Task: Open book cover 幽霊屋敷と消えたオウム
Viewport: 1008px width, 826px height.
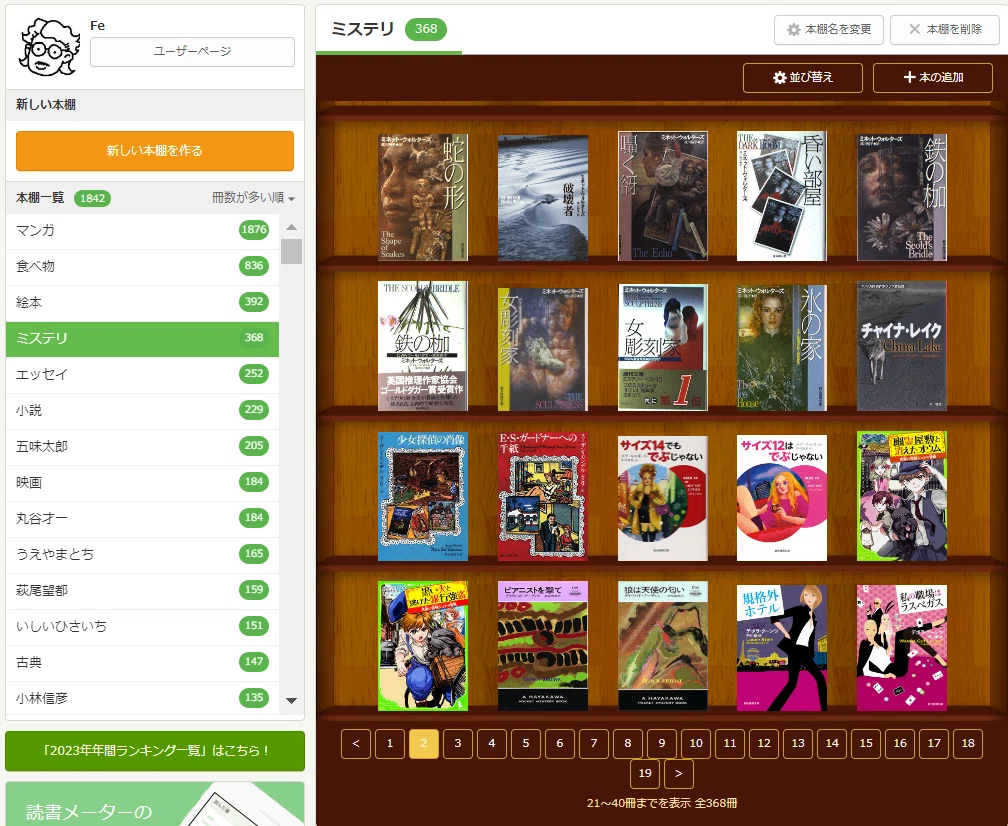Action: coord(902,496)
